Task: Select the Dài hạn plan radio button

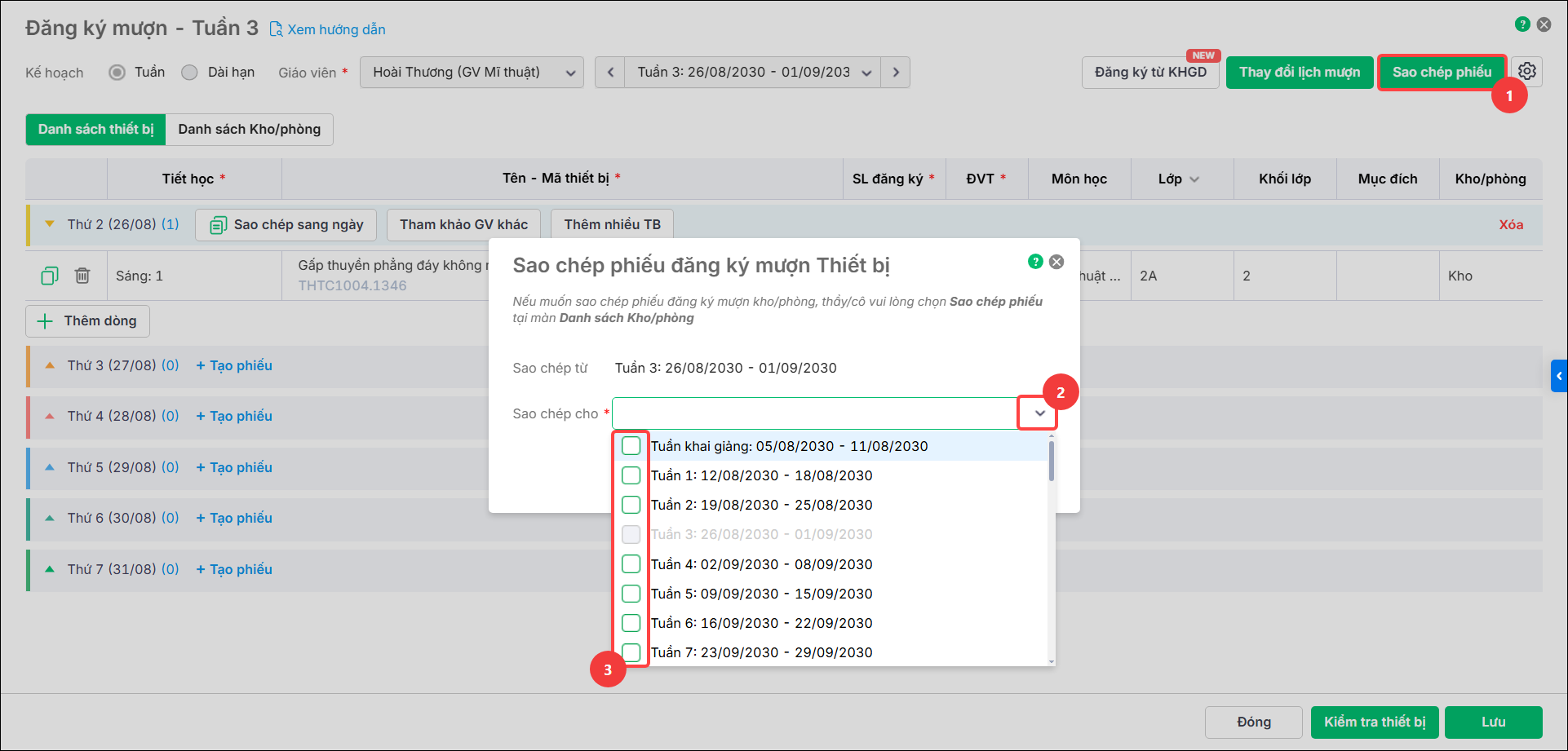Action: pyautogui.click(x=189, y=73)
